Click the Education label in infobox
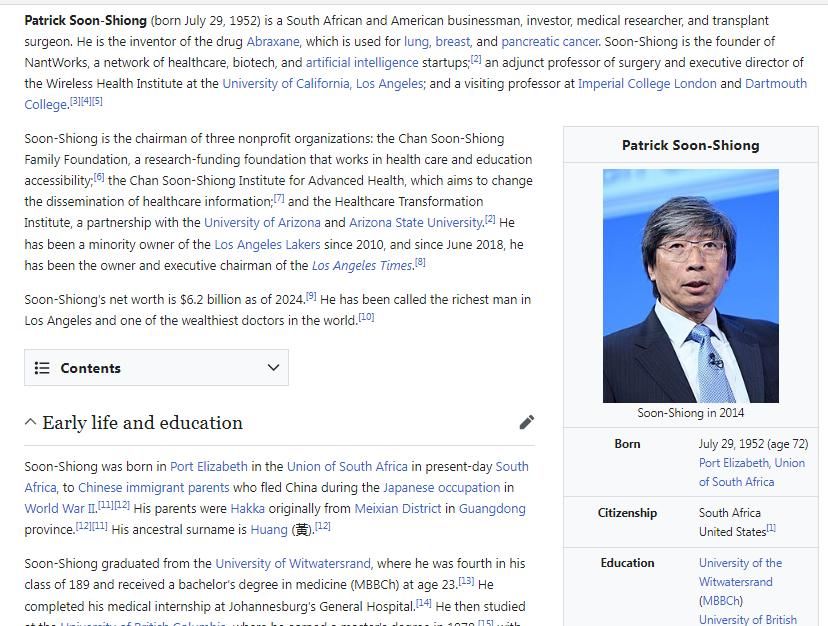828x626 pixels. tap(627, 563)
